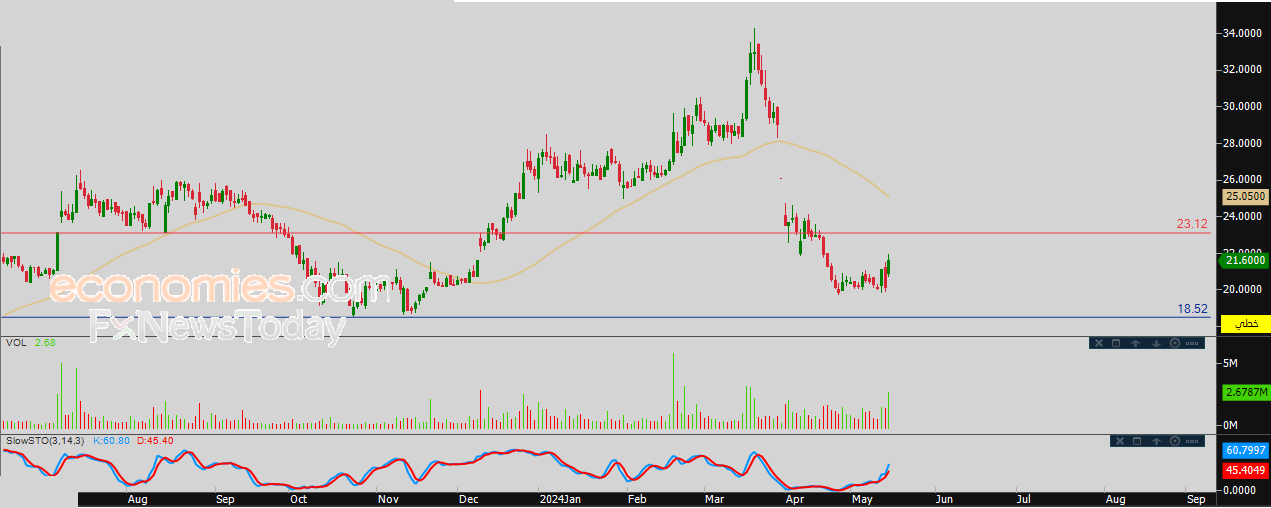Close the SlowSTO indicator panel
The width and height of the screenshot is (1271, 508).
(1120, 441)
